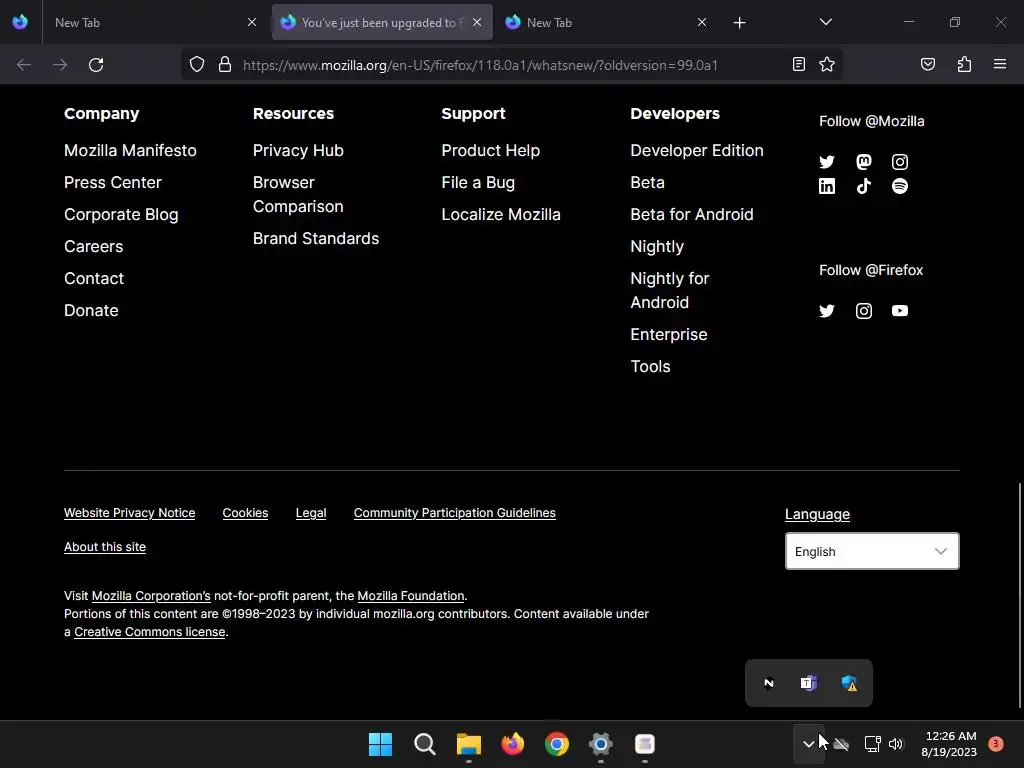
Task: Open Firefox's YouTube icon
Action: pyautogui.click(x=899, y=311)
